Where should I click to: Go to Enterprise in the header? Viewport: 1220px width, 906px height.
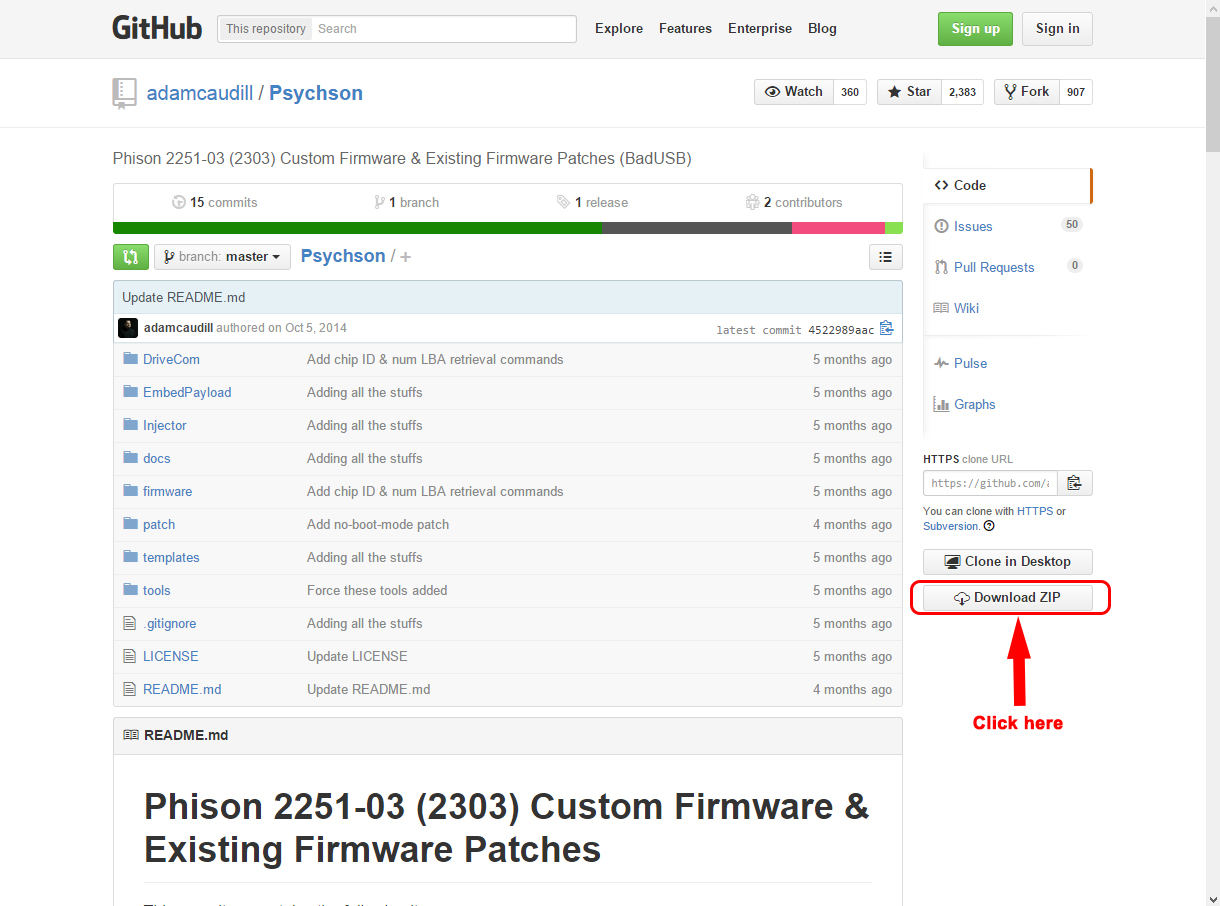point(760,29)
